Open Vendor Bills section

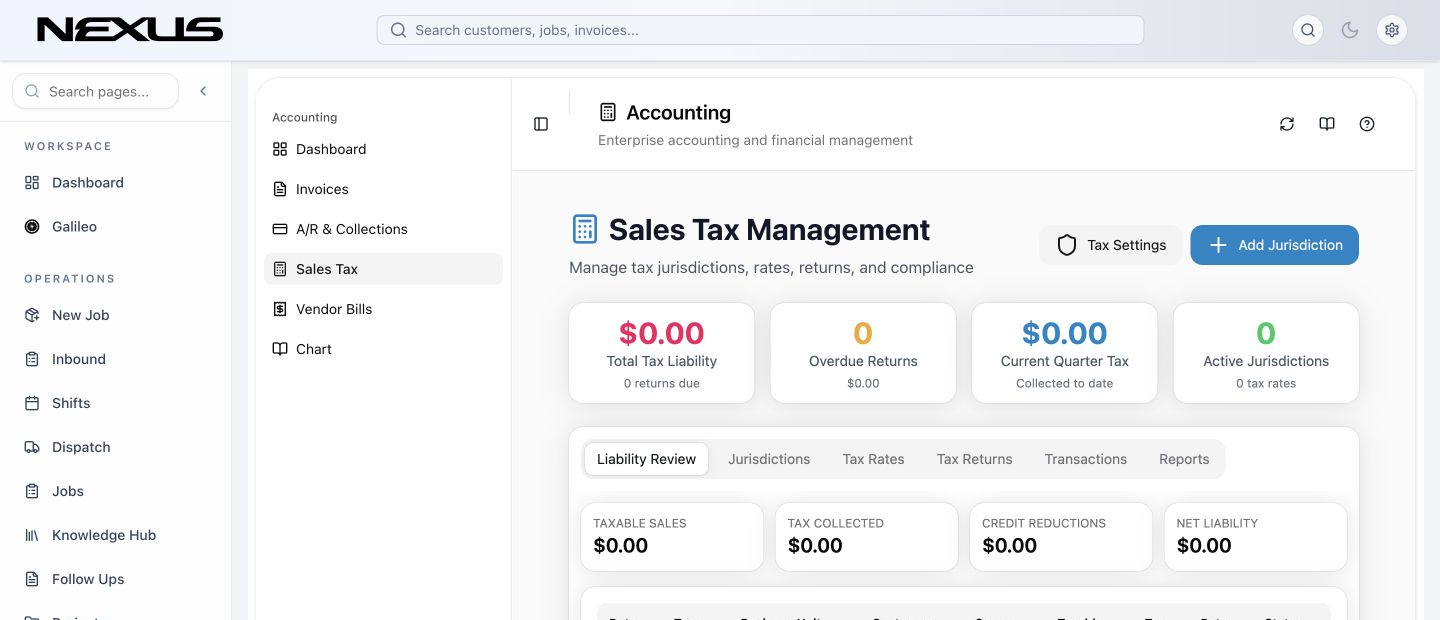tap(383, 309)
